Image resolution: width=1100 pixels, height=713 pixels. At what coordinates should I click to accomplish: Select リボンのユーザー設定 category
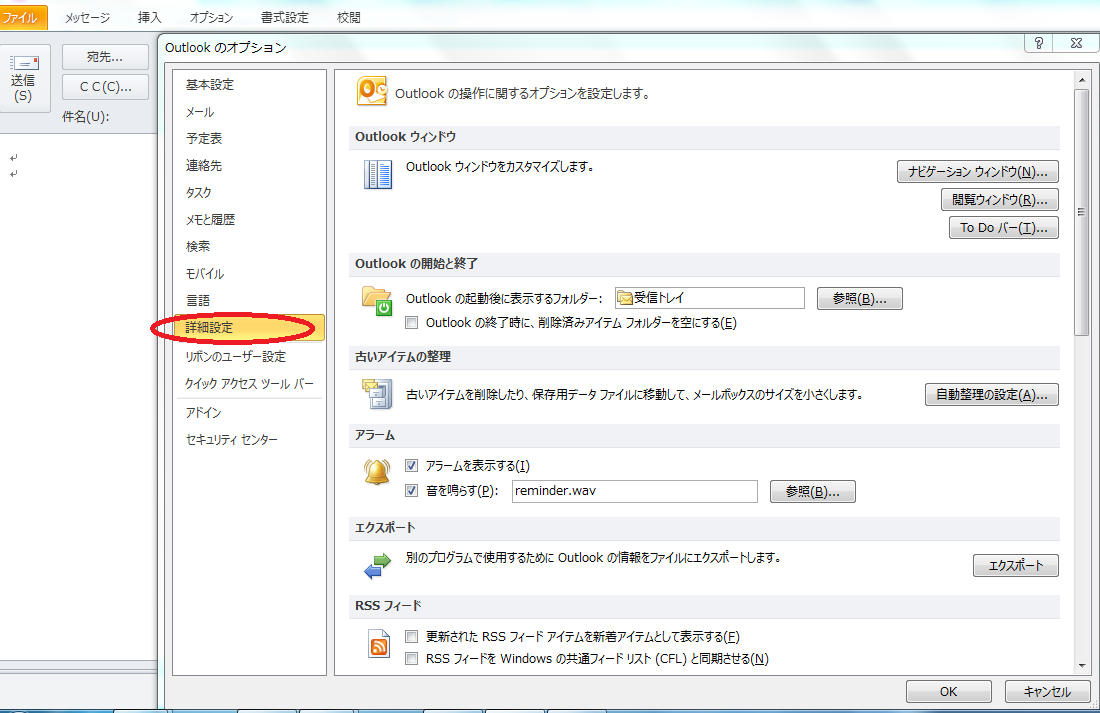(x=249, y=356)
